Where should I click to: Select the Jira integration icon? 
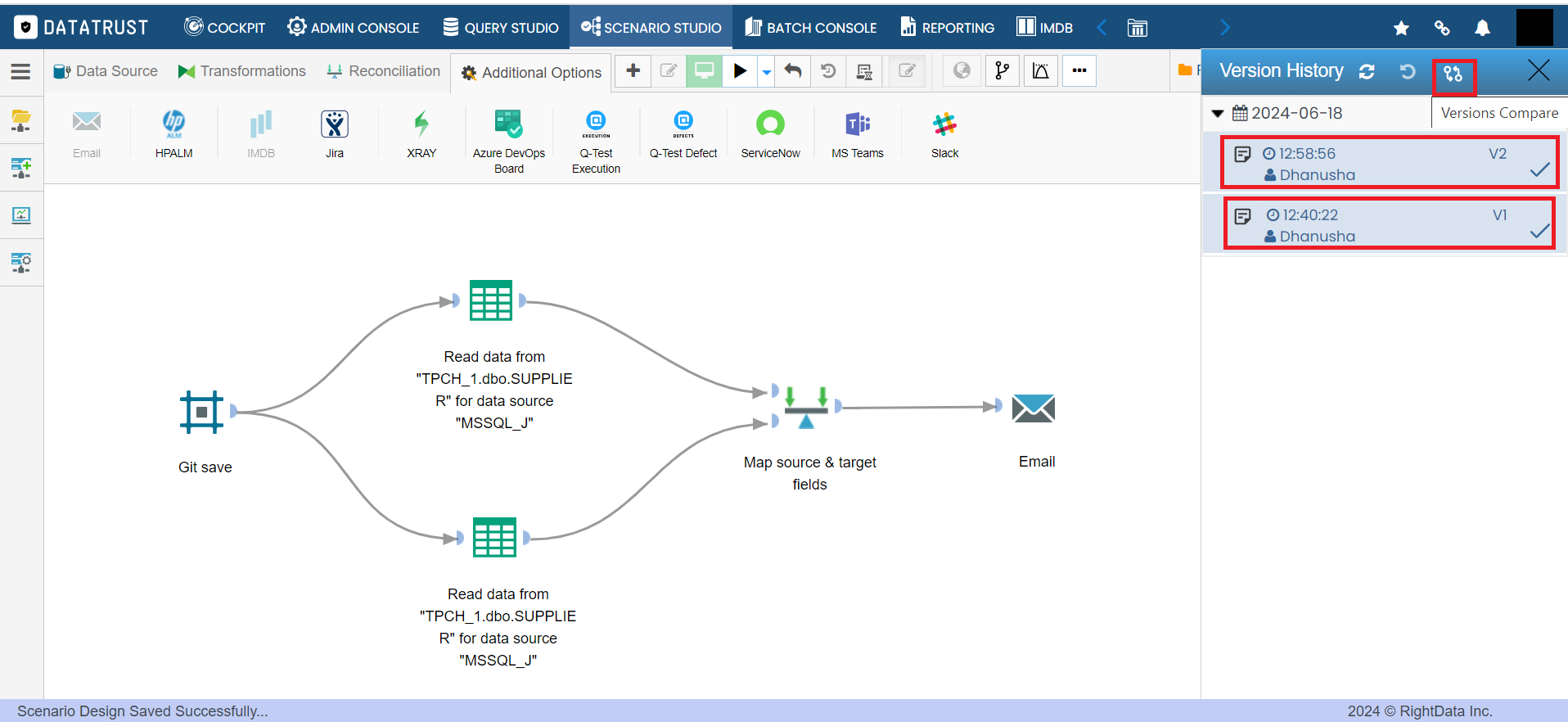[x=335, y=124]
